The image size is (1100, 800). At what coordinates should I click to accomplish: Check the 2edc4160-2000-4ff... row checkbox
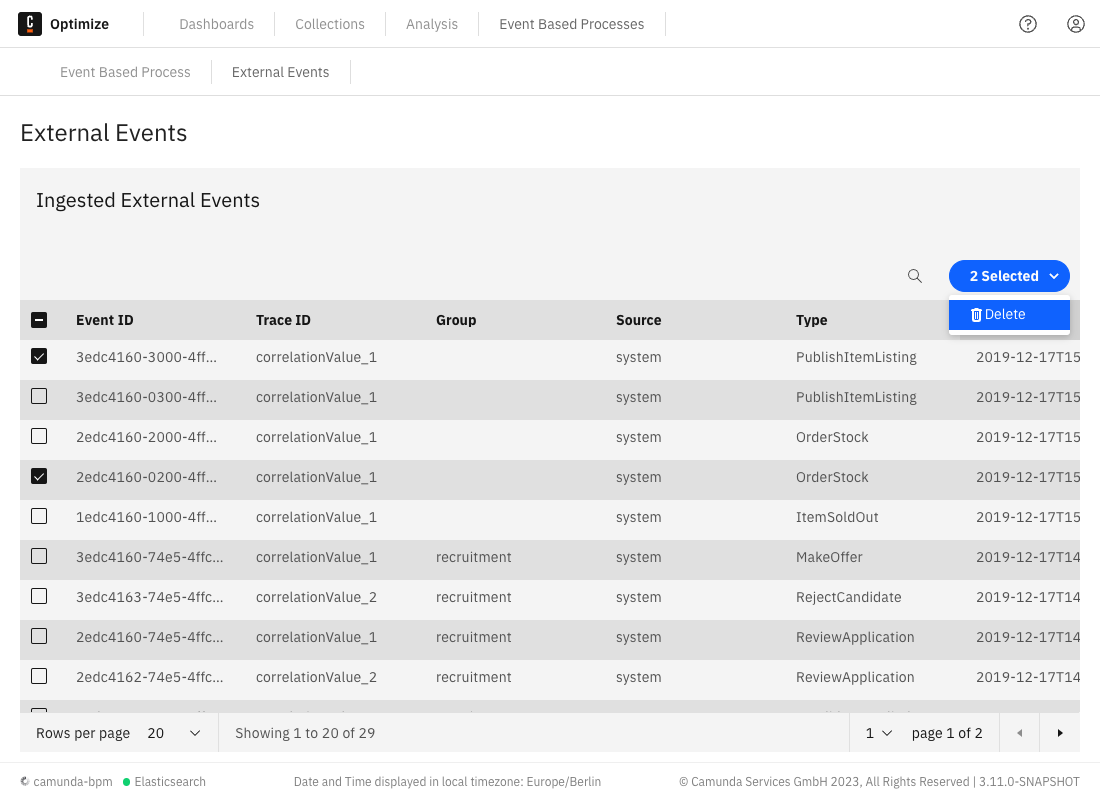click(x=39, y=436)
